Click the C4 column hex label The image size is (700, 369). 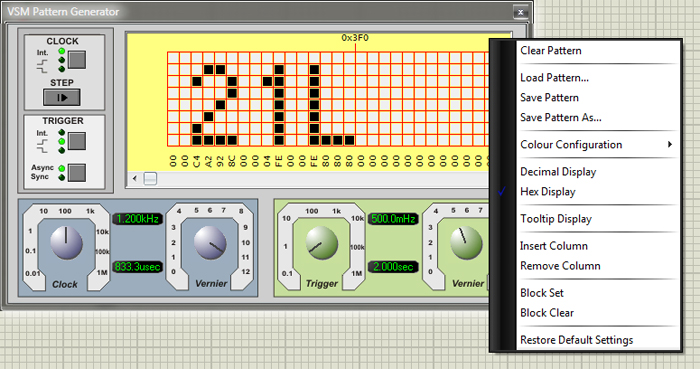196,161
